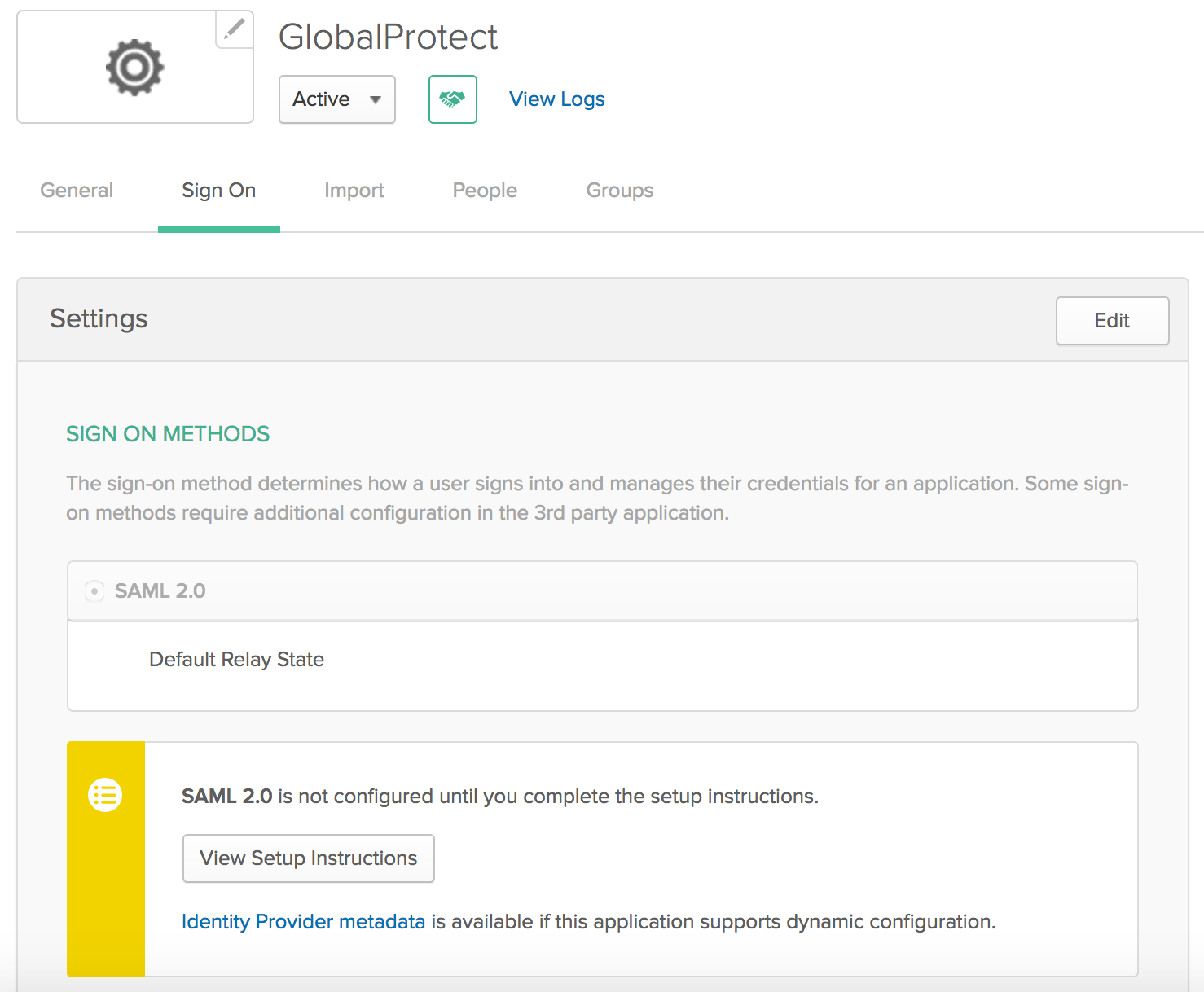Open the Import tab
1204x992 pixels.
click(x=354, y=191)
